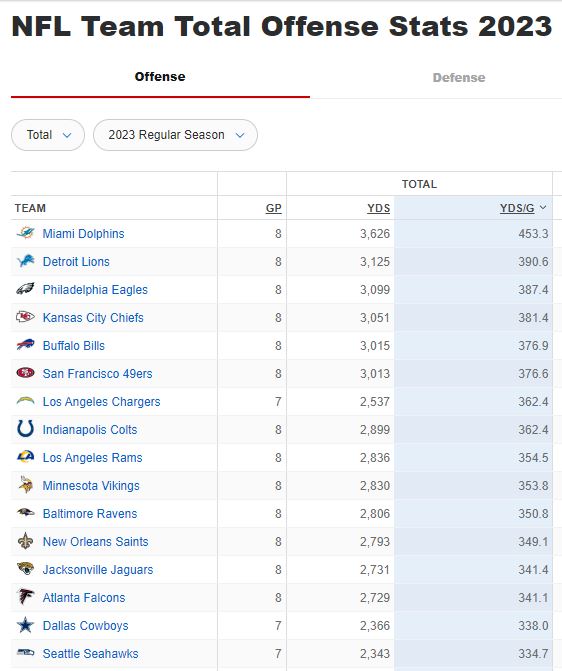Sort table by GP column
Viewport: 562px width, 671px height.
pos(274,208)
